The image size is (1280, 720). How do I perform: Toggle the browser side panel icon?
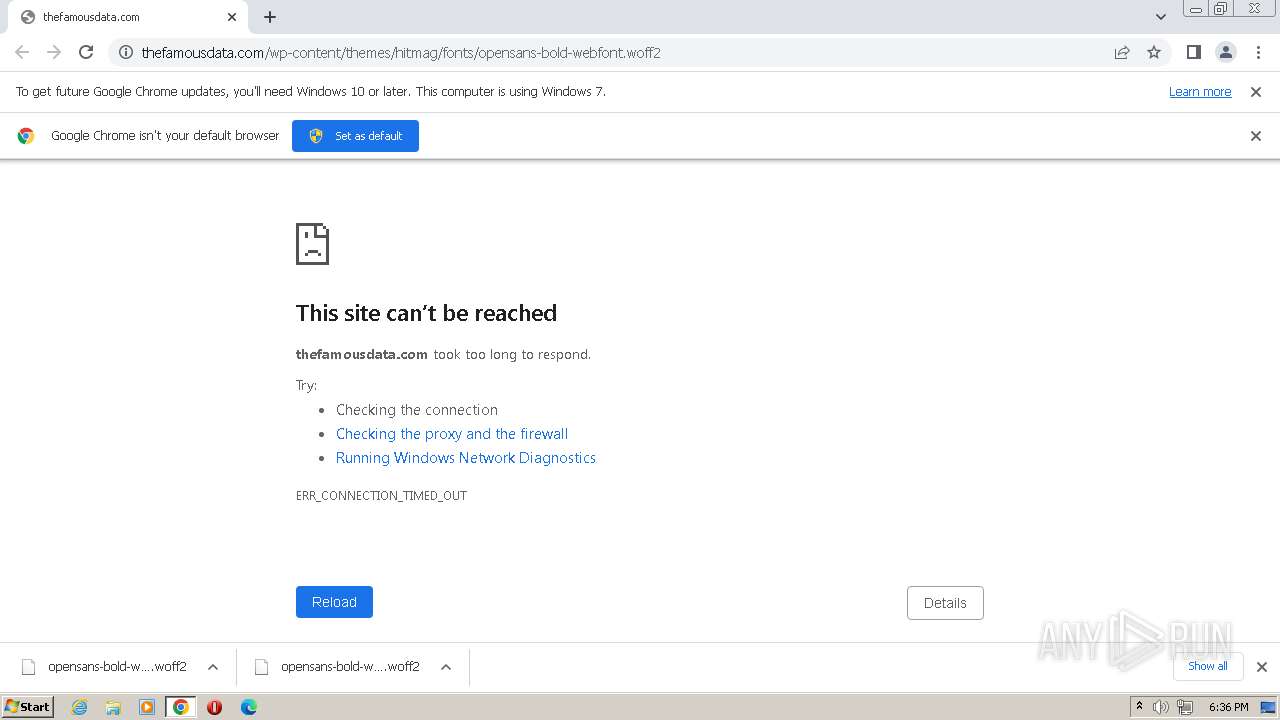pos(1193,52)
